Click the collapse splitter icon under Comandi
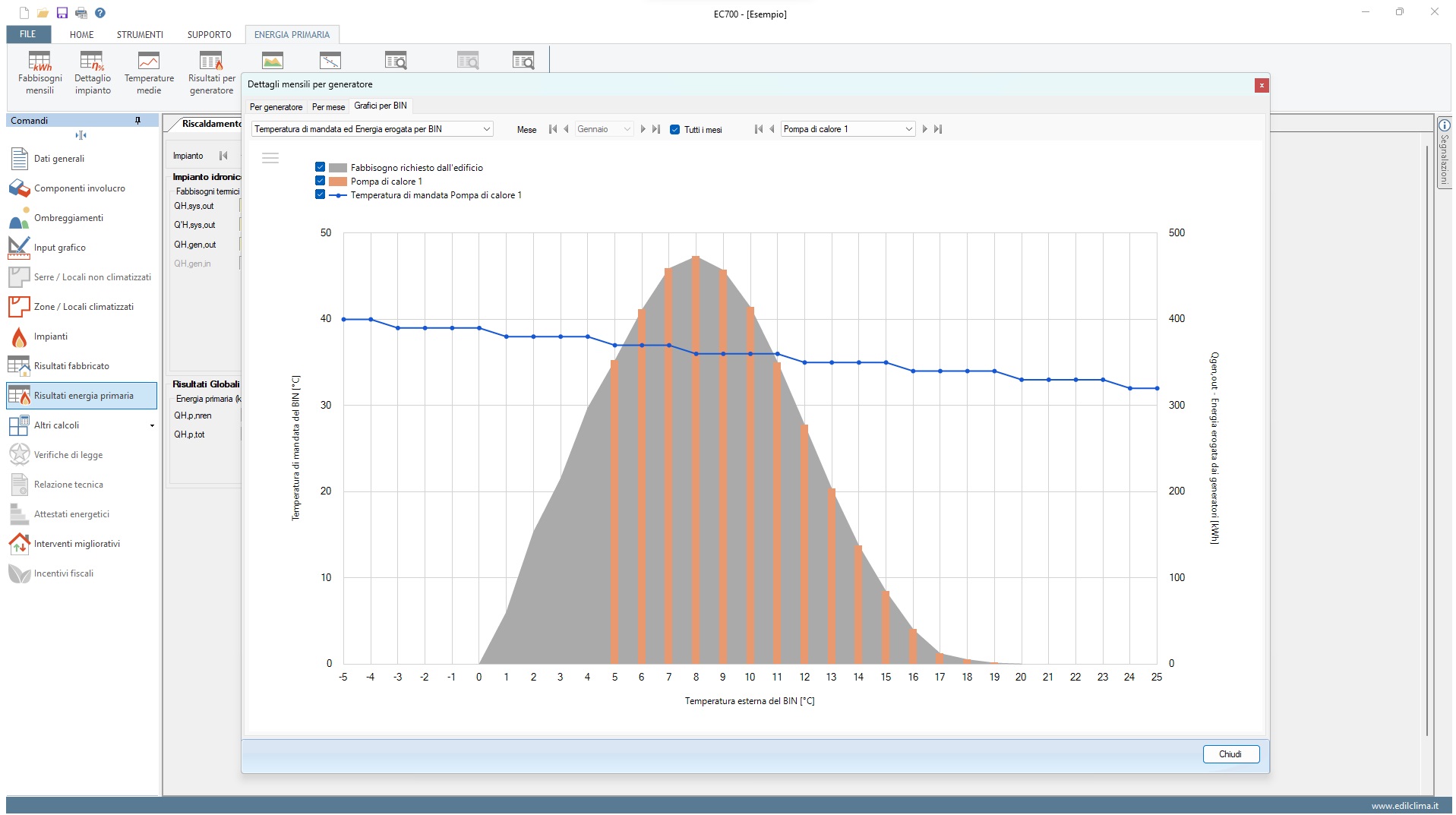 point(81,135)
